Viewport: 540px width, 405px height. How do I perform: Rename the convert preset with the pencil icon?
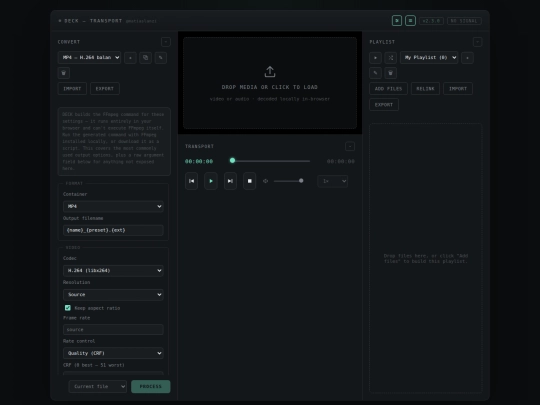(161, 58)
